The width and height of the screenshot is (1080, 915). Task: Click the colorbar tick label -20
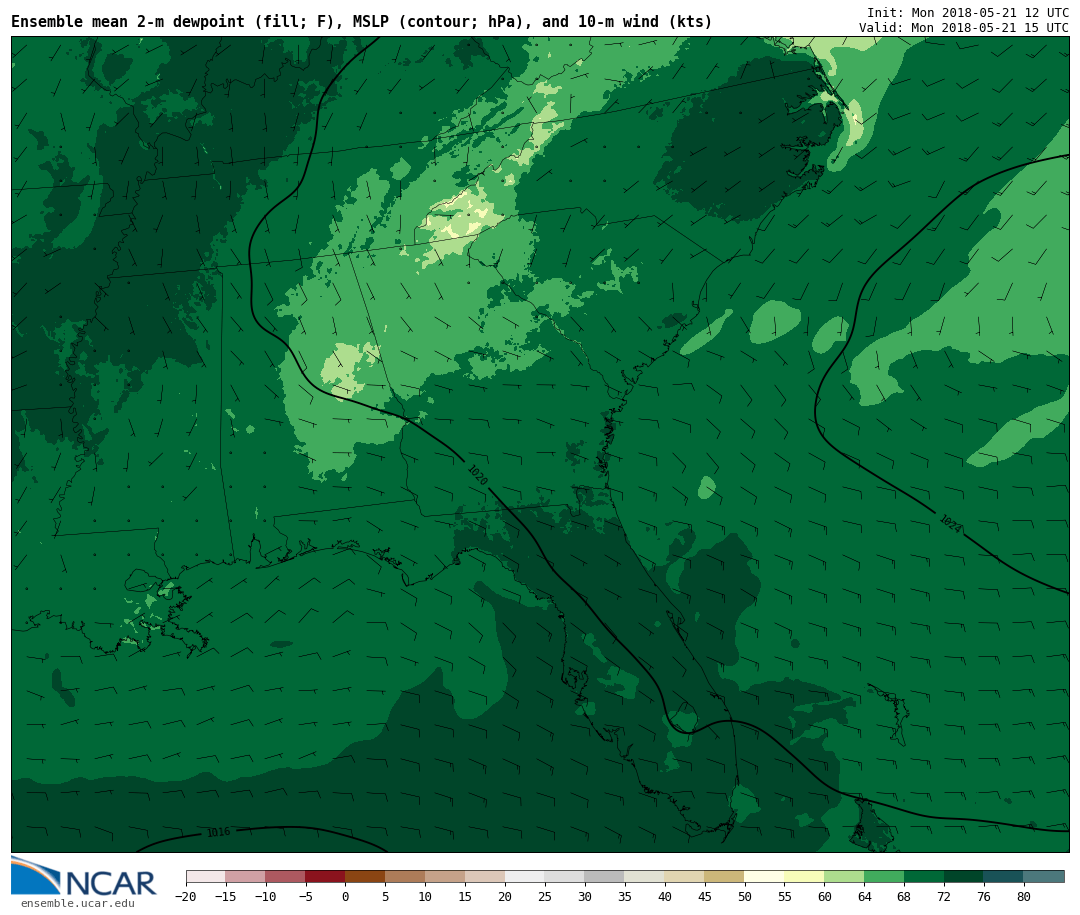(186, 896)
